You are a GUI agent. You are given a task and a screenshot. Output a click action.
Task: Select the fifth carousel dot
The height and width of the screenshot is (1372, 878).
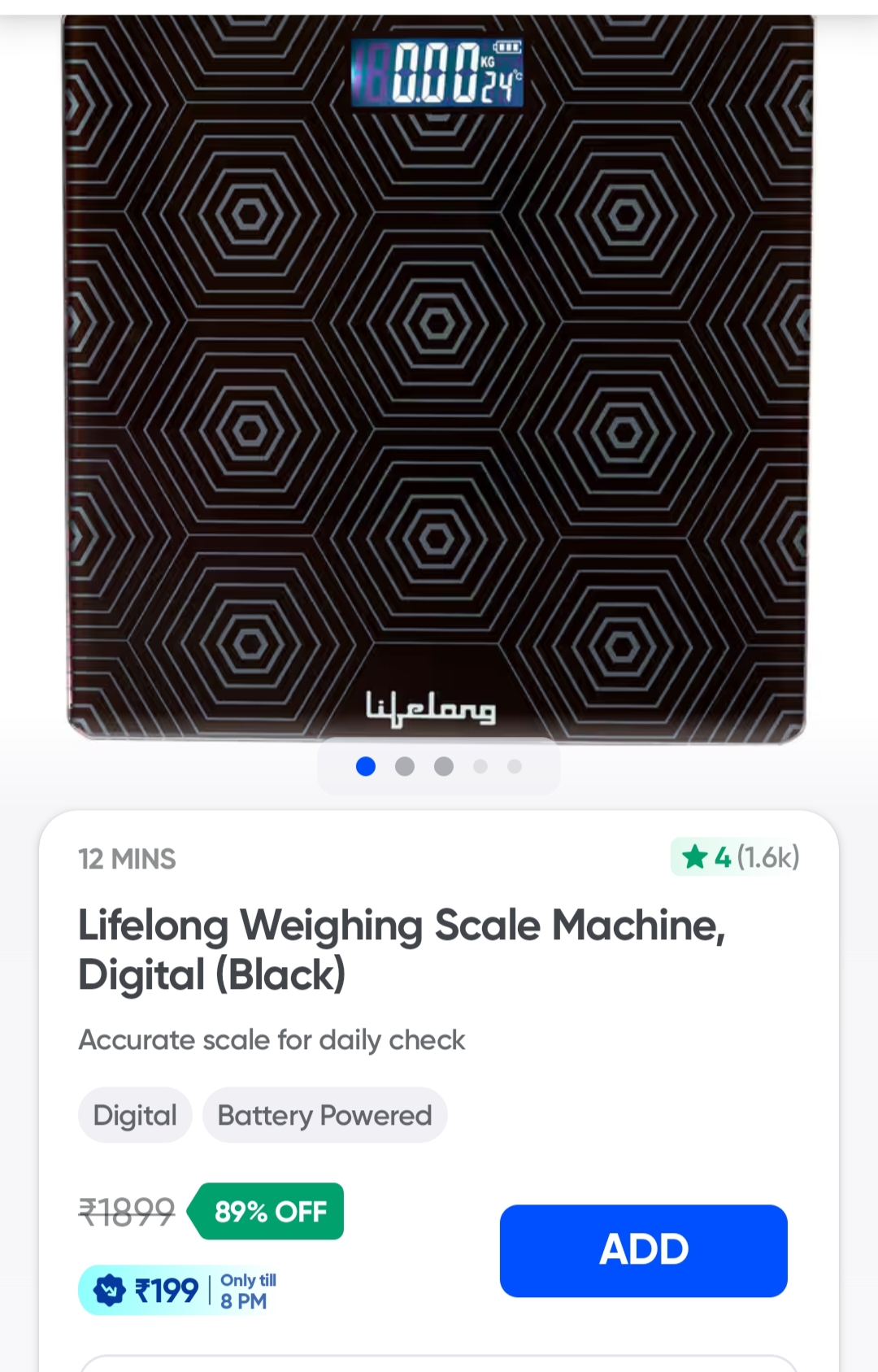coord(514,766)
